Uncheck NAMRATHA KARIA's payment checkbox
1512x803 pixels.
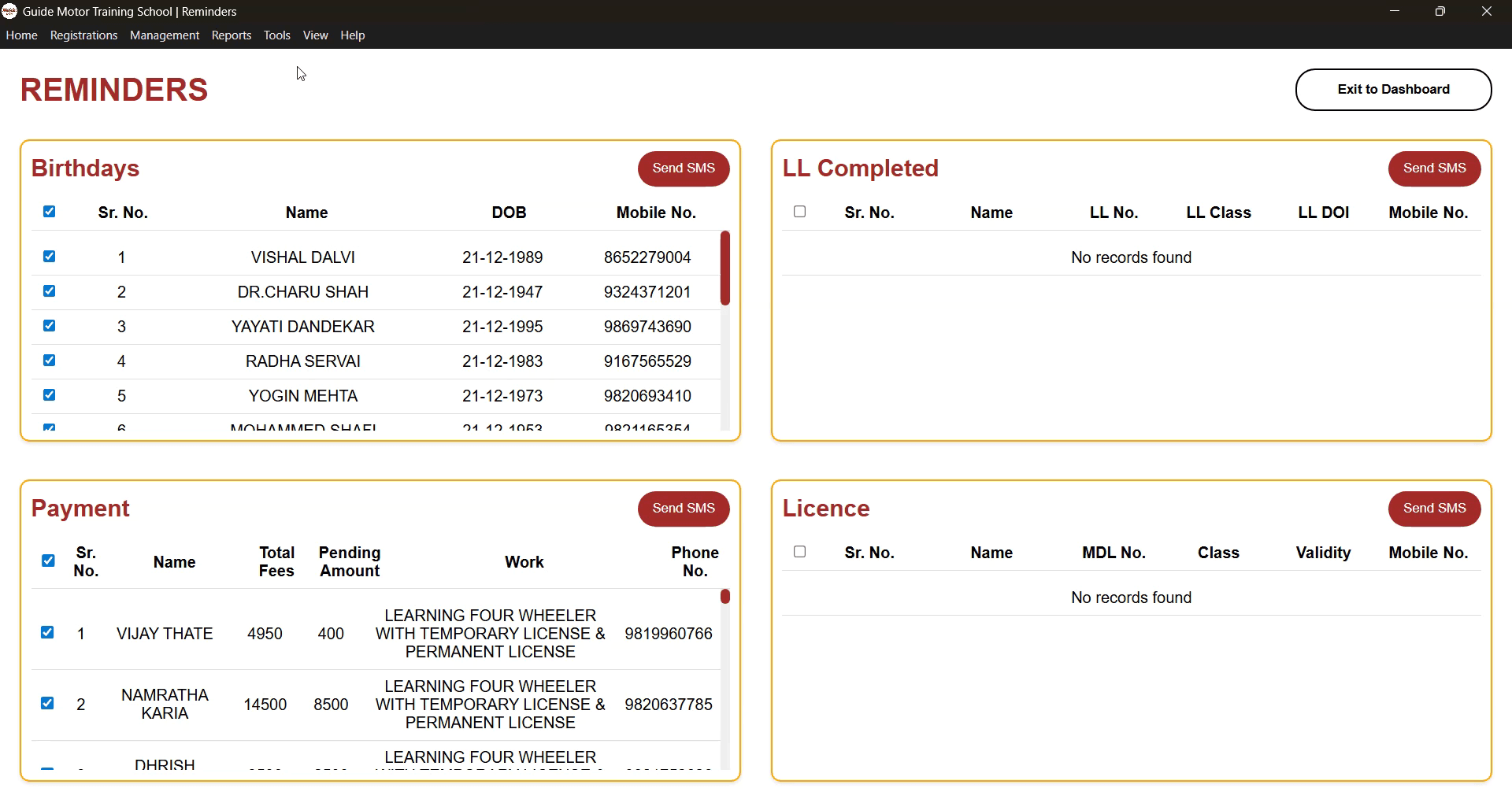point(47,703)
